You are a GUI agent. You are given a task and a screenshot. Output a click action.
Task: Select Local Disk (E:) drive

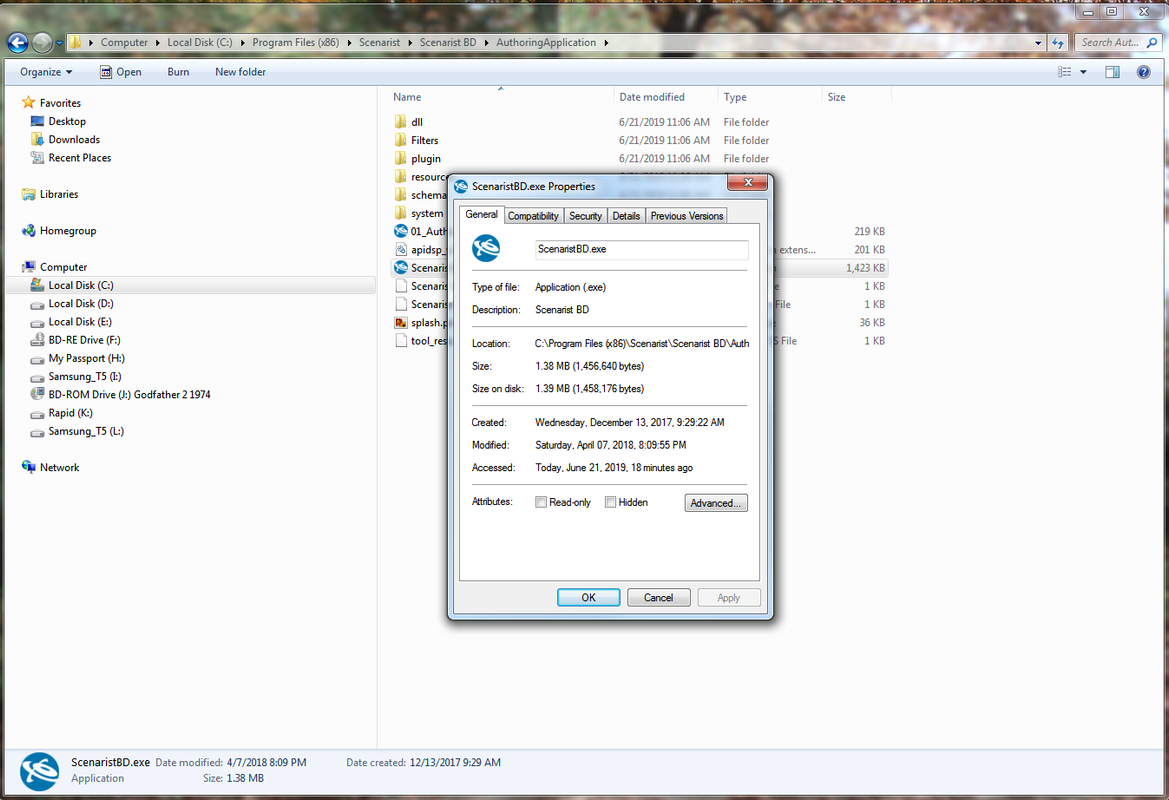[x=72, y=321]
